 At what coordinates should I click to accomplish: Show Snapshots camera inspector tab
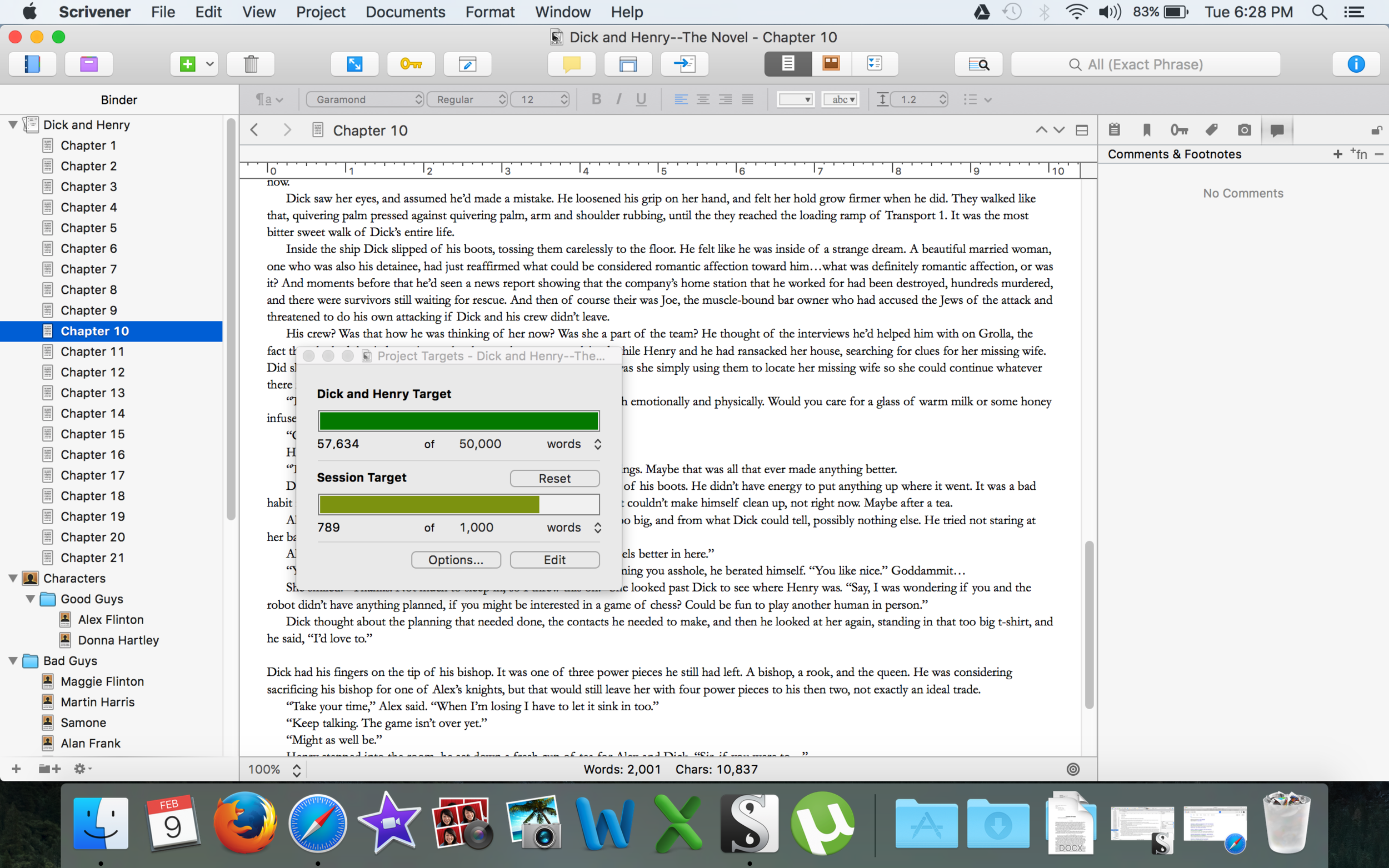pos(1245,131)
